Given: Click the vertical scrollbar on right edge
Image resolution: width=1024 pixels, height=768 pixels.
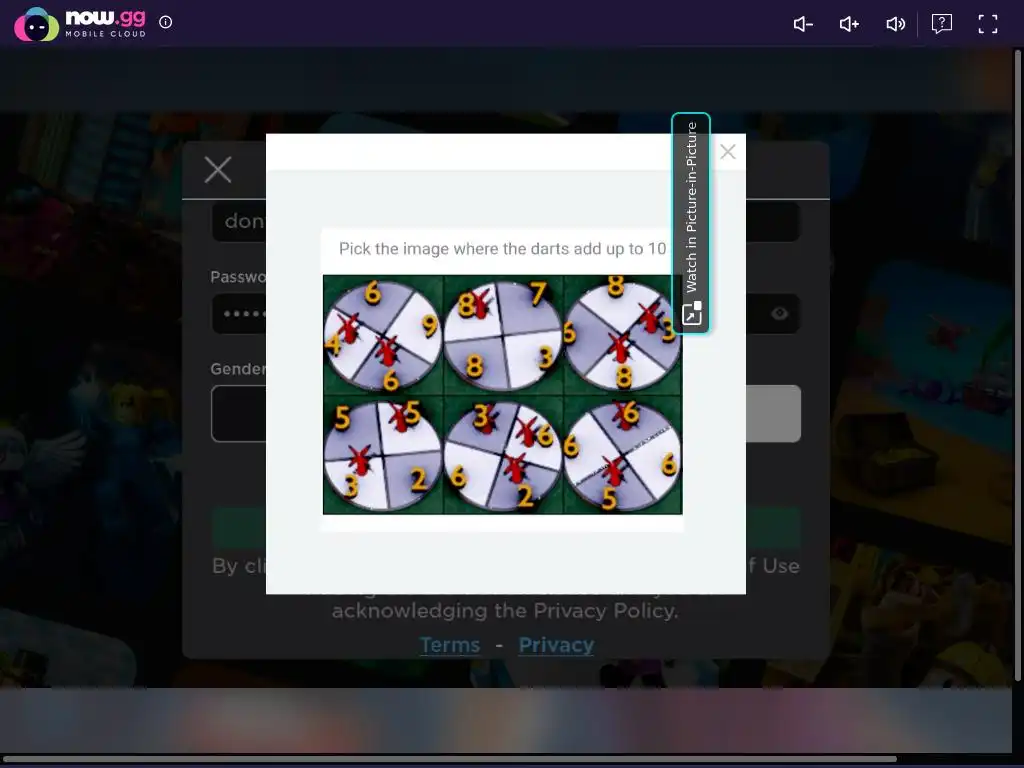Looking at the screenshot, I should (x=1017, y=366).
